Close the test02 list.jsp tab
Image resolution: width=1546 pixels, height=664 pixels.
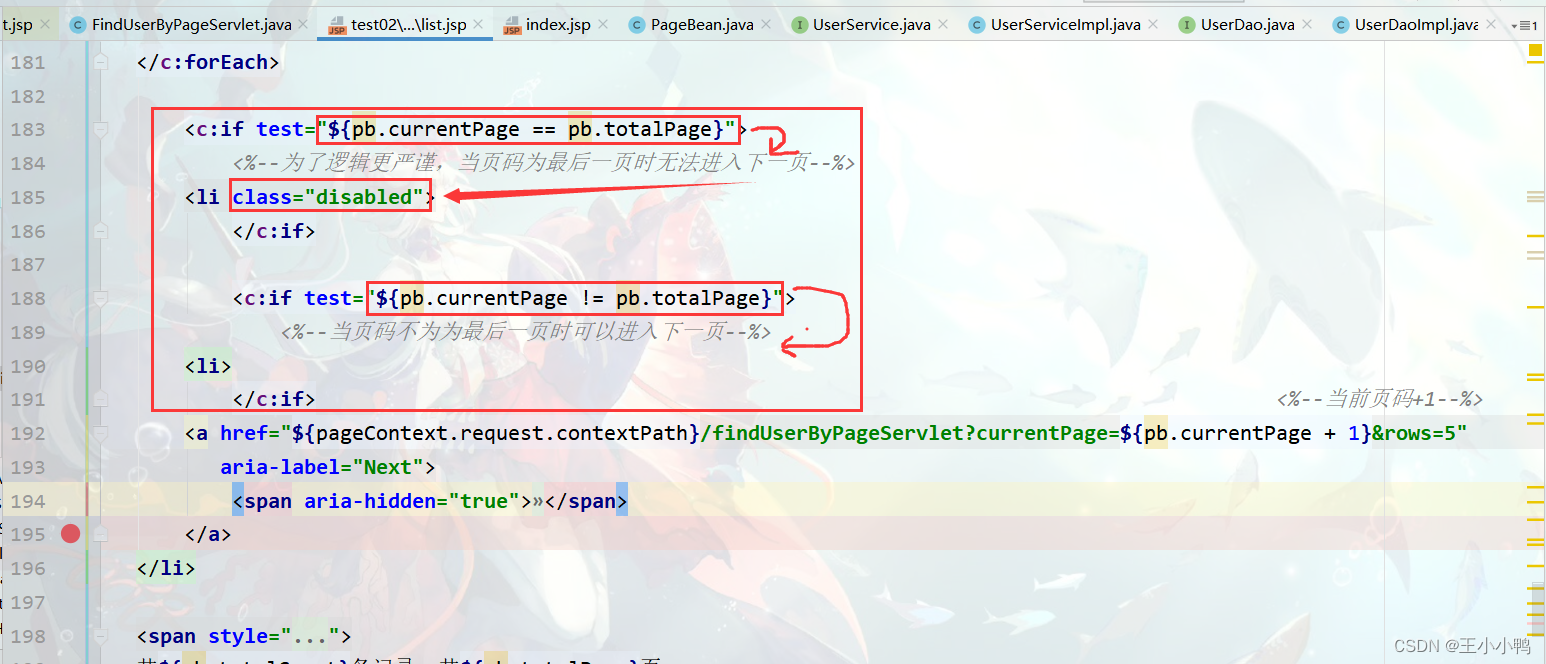click(x=477, y=25)
